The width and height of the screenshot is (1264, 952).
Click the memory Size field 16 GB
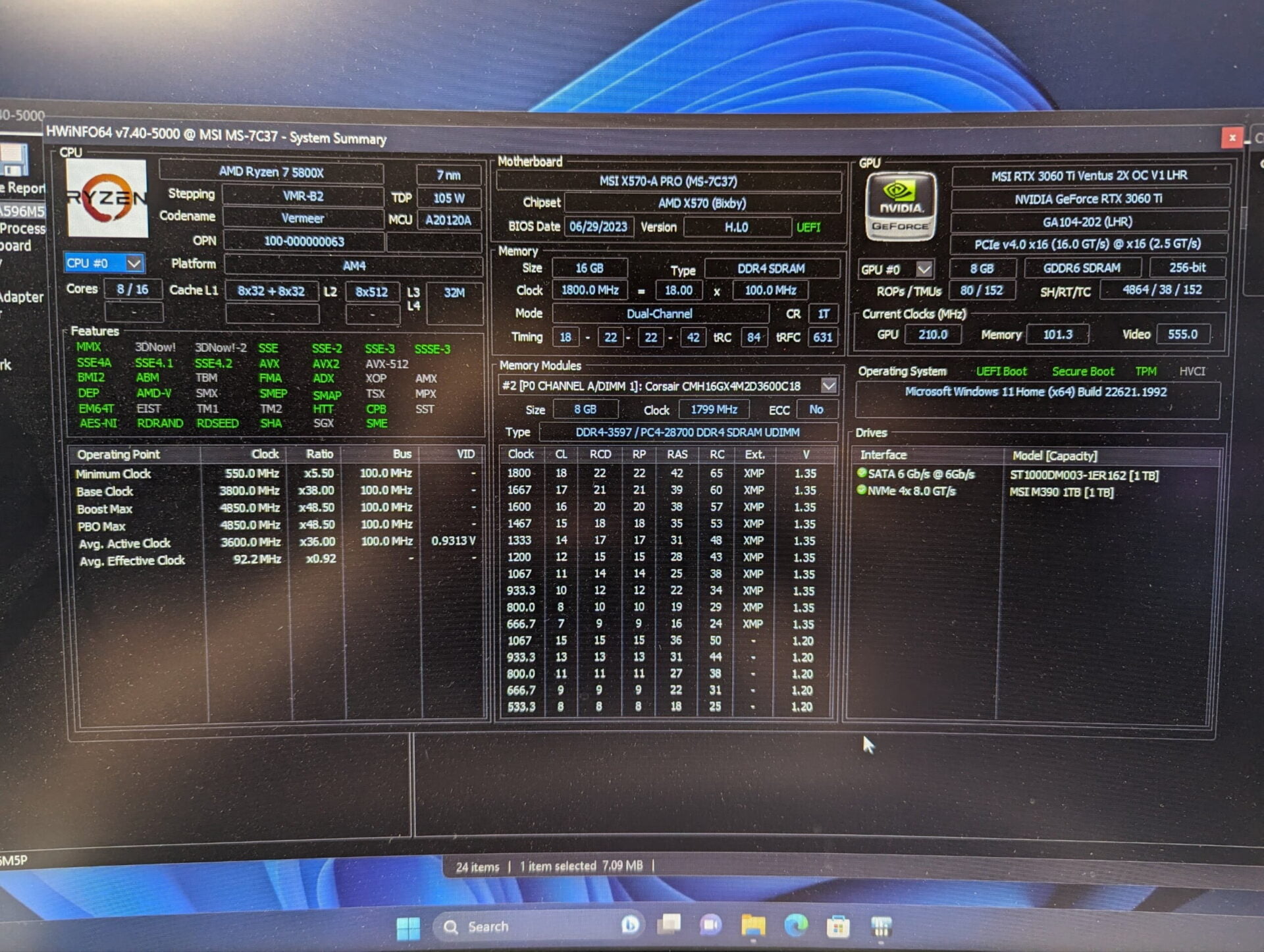coord(589,268)
